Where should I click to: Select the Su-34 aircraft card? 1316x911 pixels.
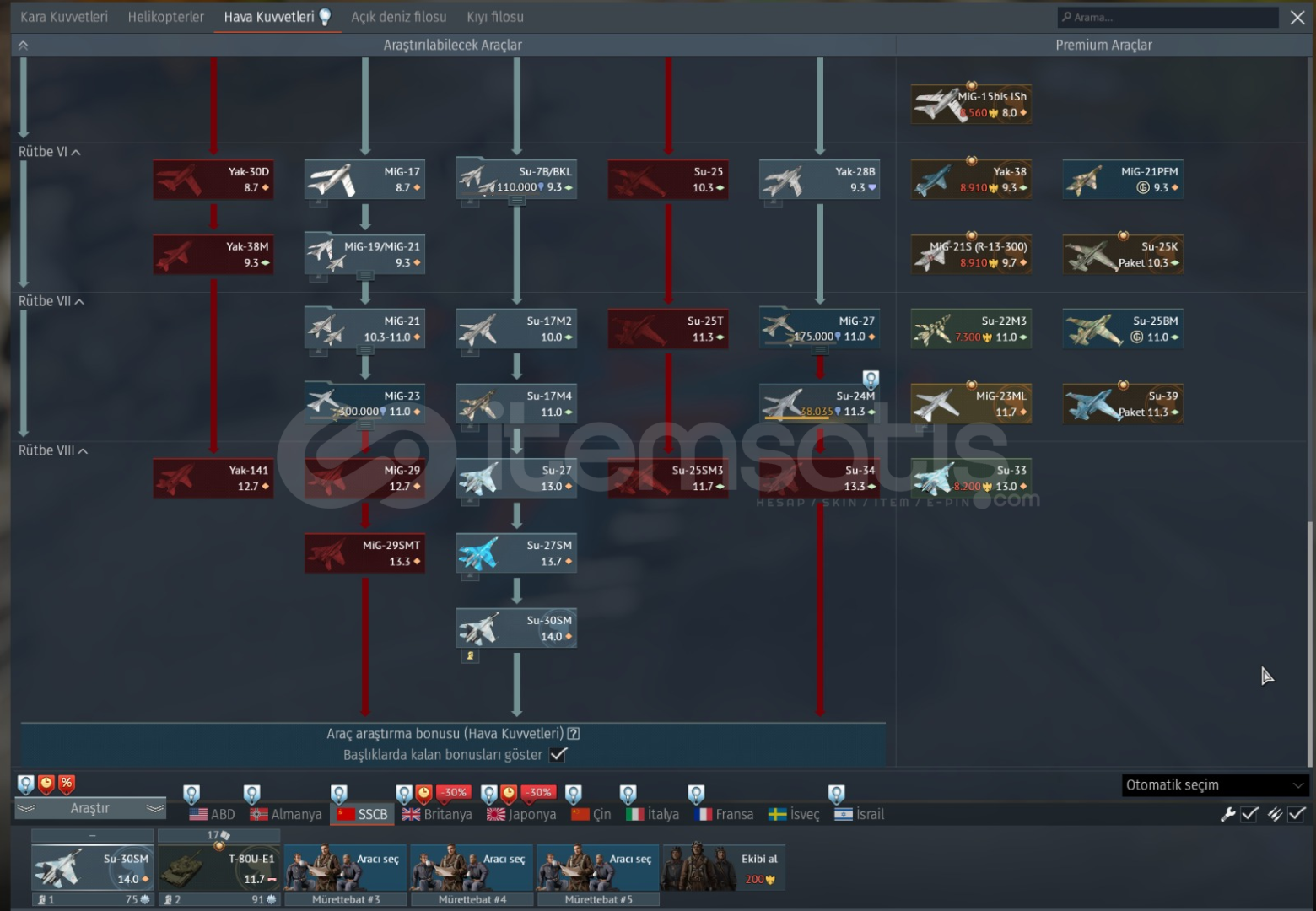tap(820, 478)
